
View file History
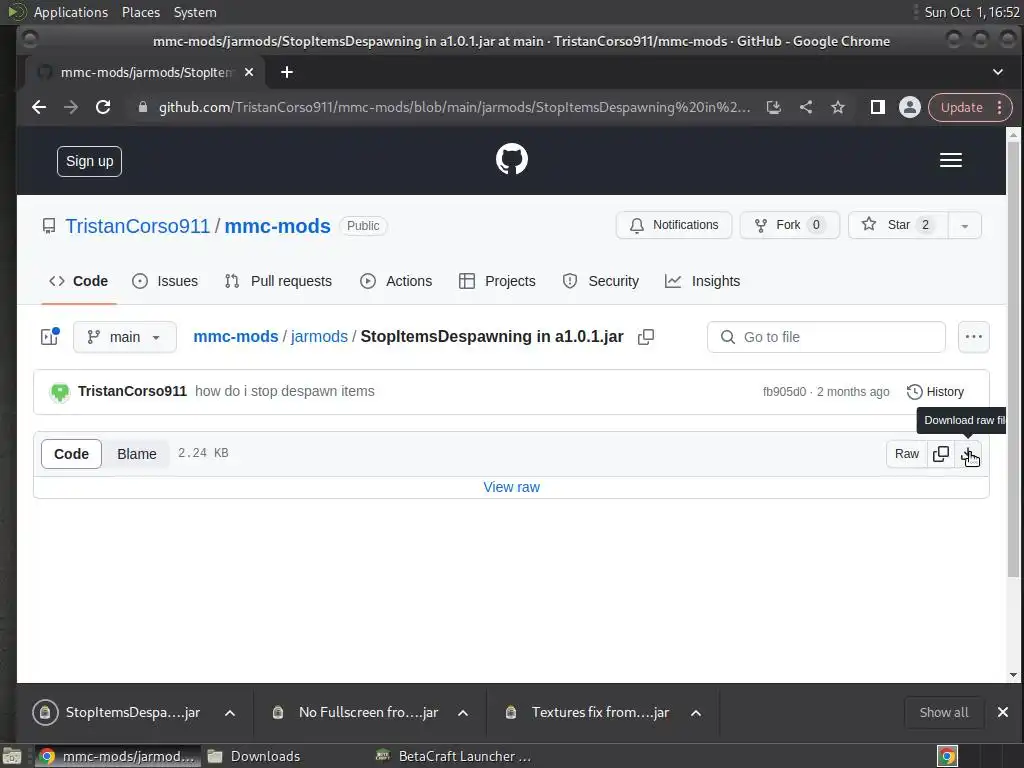point(935,392)
